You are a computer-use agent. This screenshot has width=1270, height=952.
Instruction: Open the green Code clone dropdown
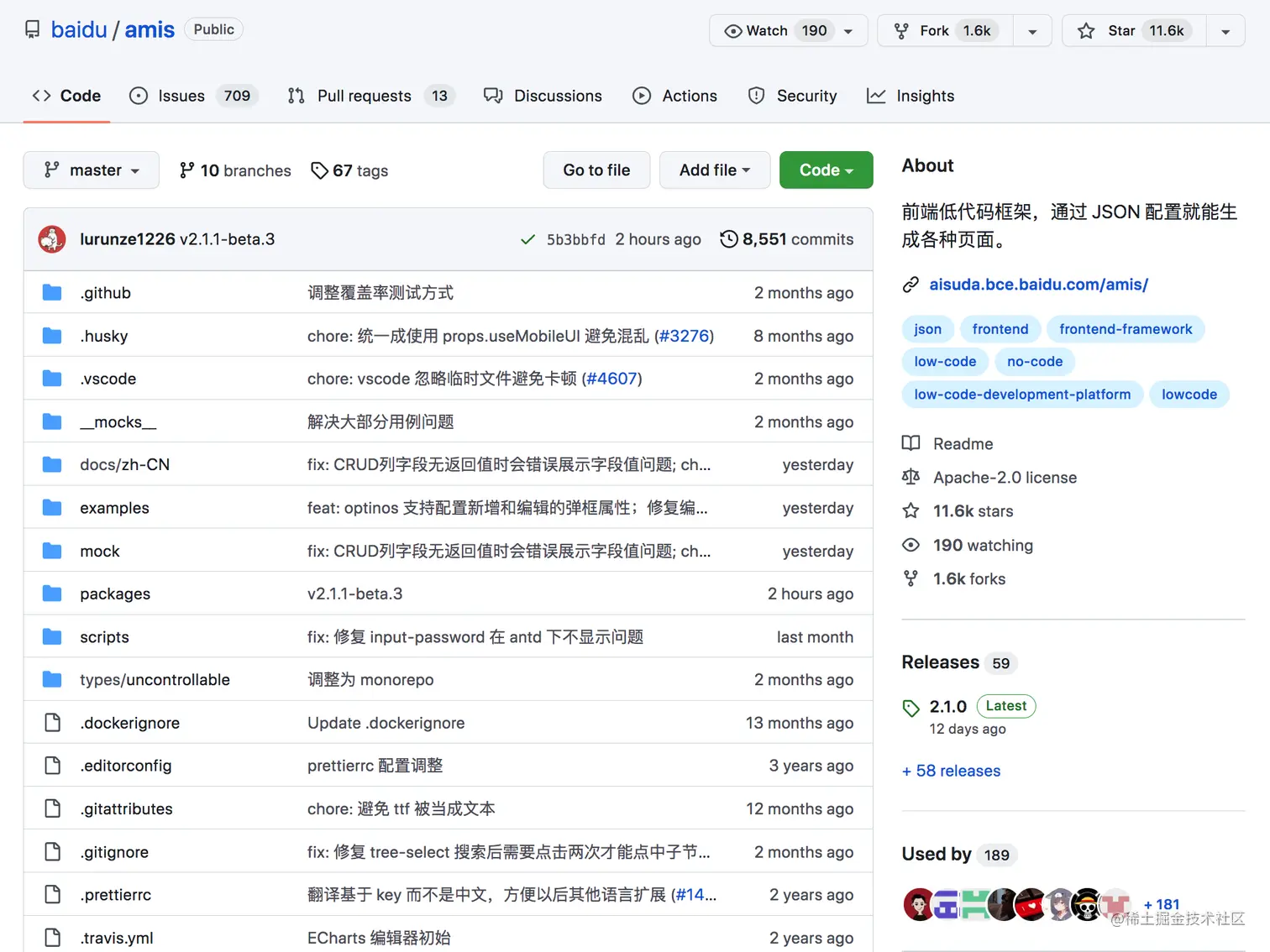(827, 170)
